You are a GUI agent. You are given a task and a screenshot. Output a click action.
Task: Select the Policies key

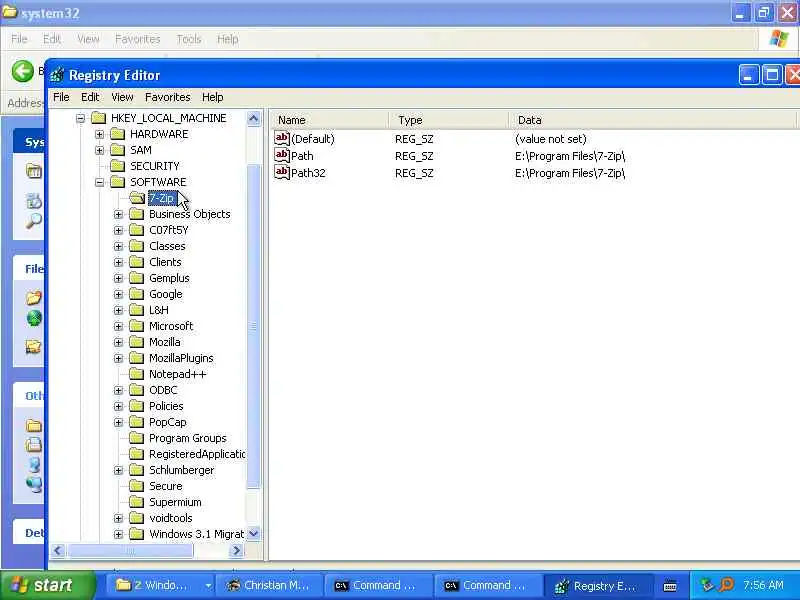(x=166, y=406)
